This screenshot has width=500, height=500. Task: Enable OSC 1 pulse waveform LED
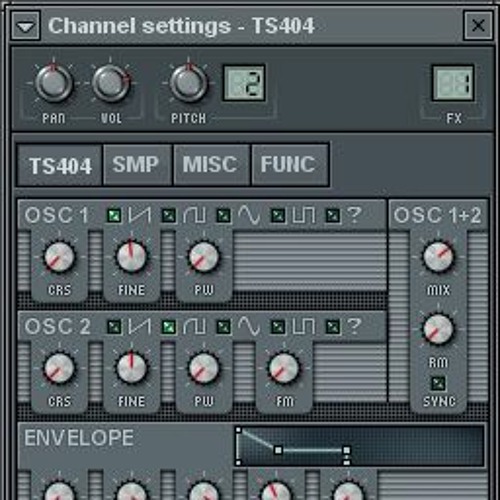278,215
